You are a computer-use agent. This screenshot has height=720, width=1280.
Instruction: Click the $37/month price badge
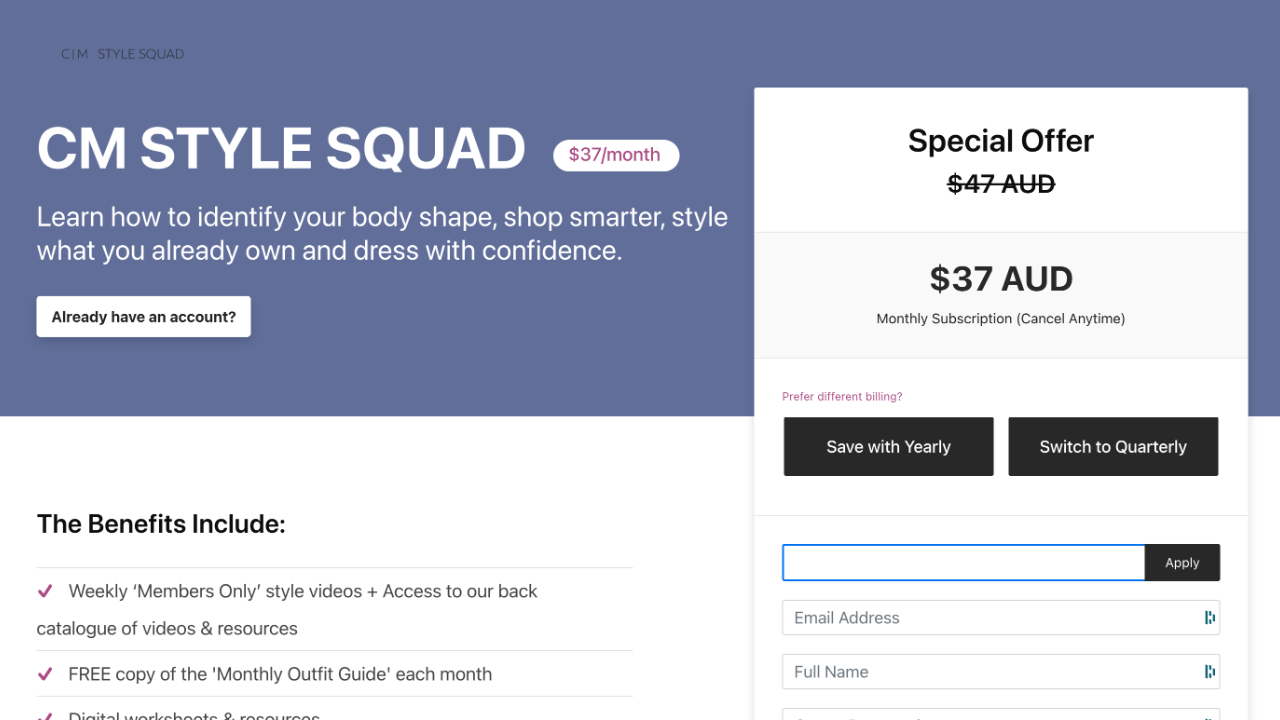coord(615,155)
